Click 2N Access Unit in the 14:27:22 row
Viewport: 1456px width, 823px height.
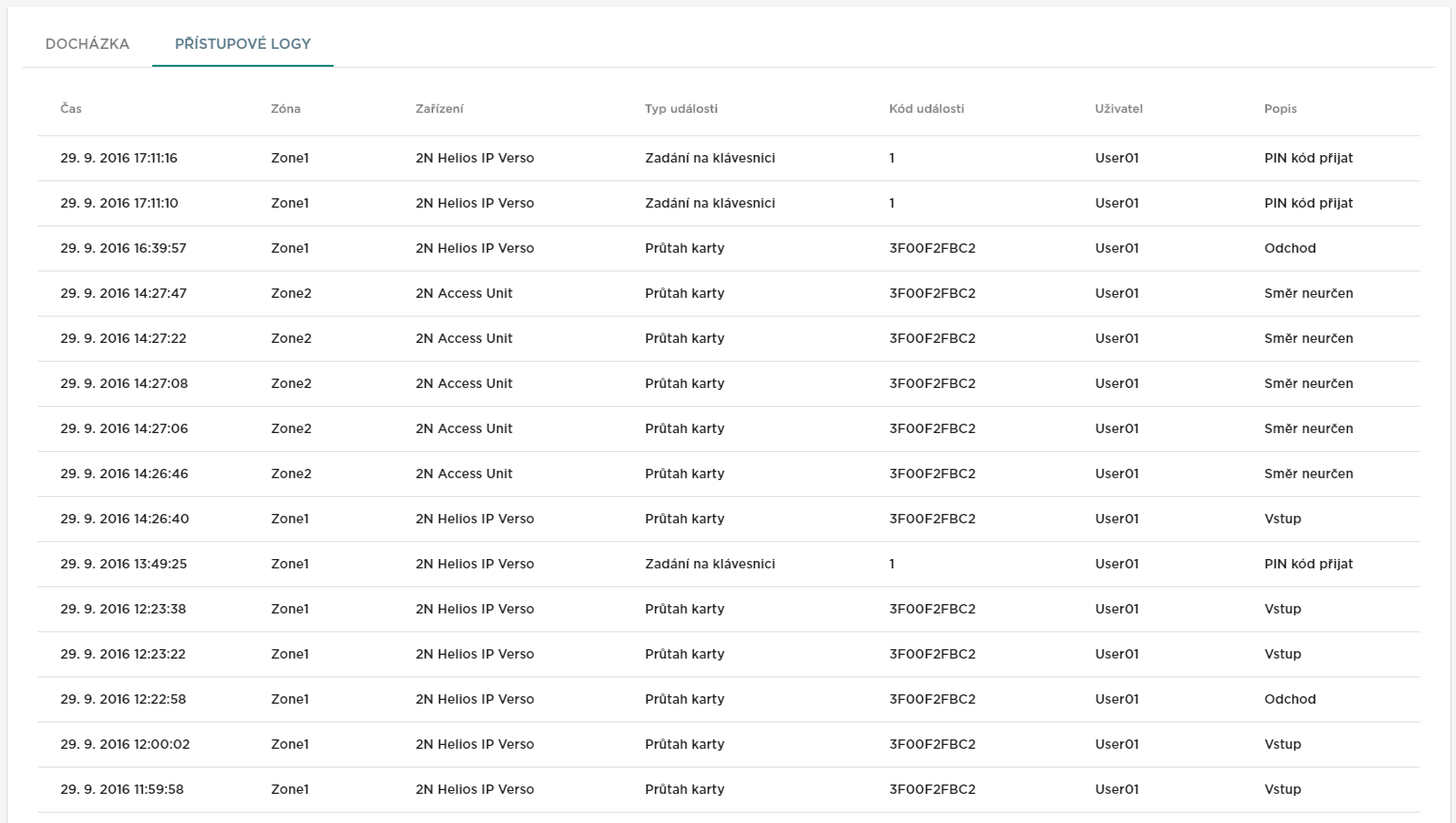click(464, 338)
